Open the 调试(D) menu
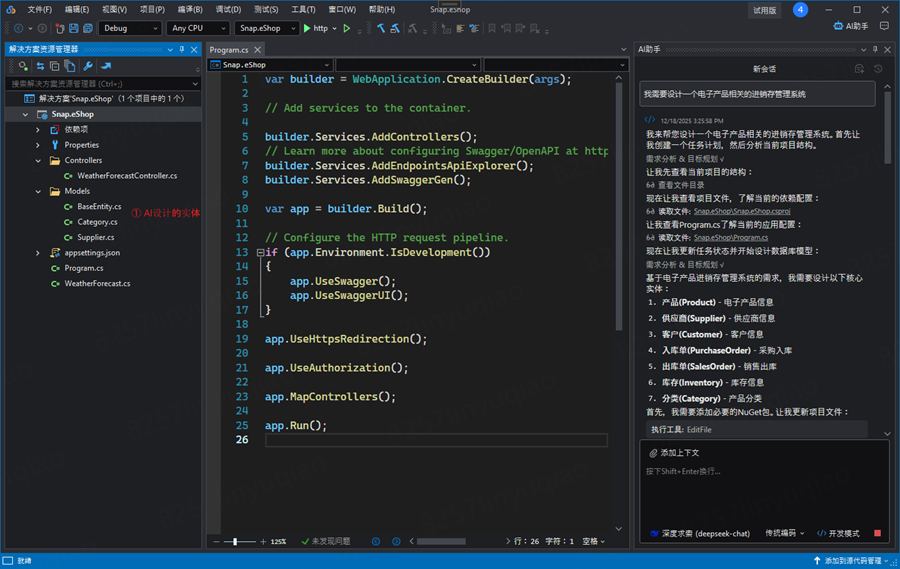The image size is (900, 569). point(228,9)
